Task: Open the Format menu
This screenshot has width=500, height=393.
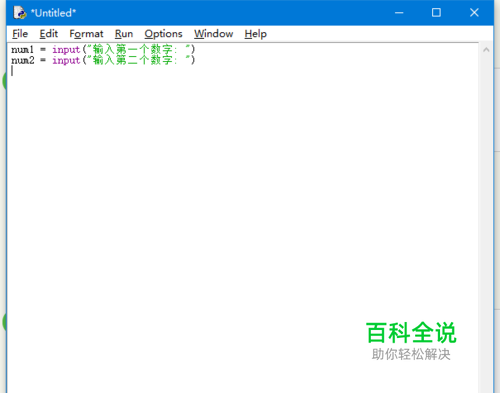Action: pos(86,34)
